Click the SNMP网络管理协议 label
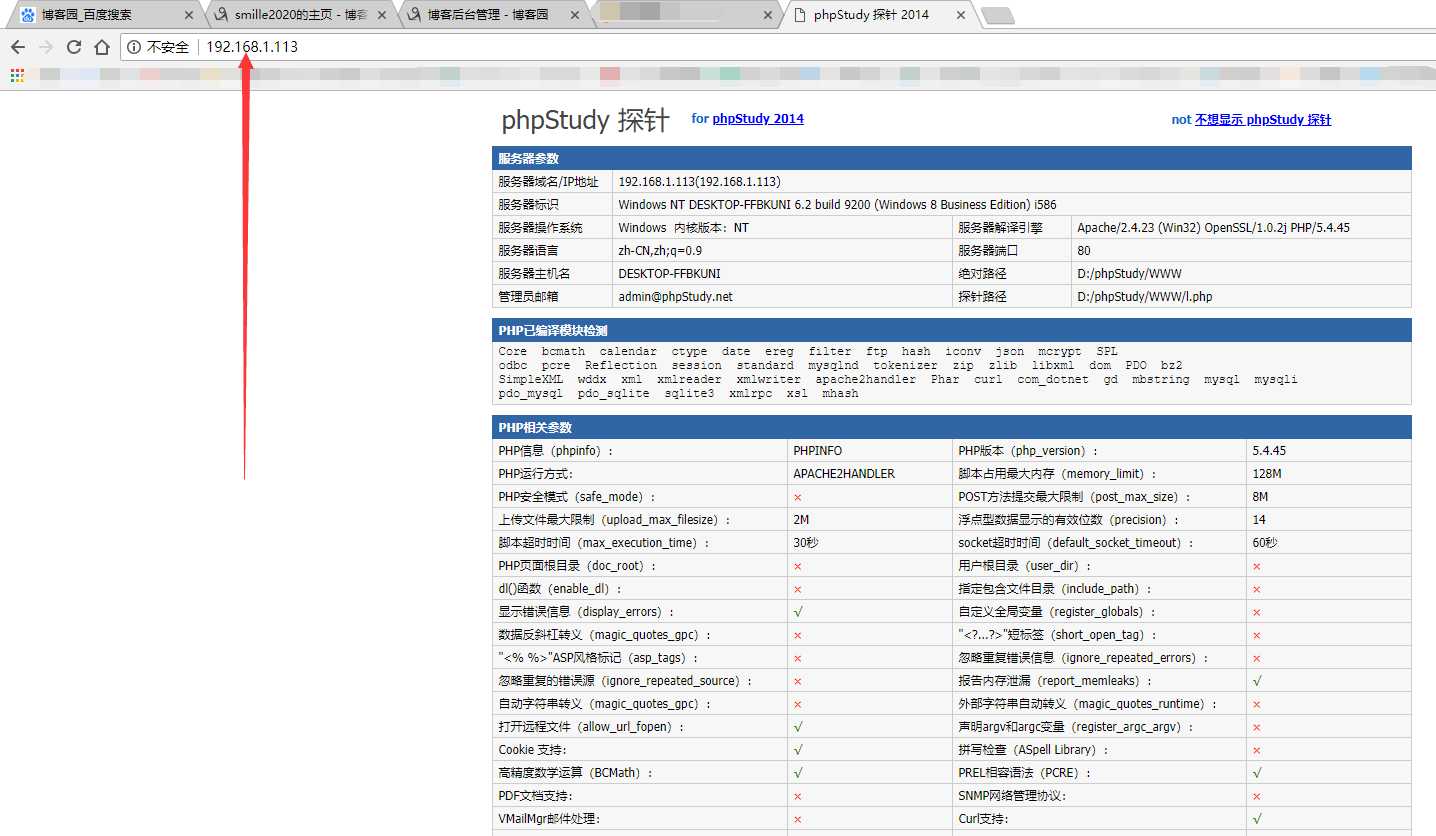 [1013, 796]
